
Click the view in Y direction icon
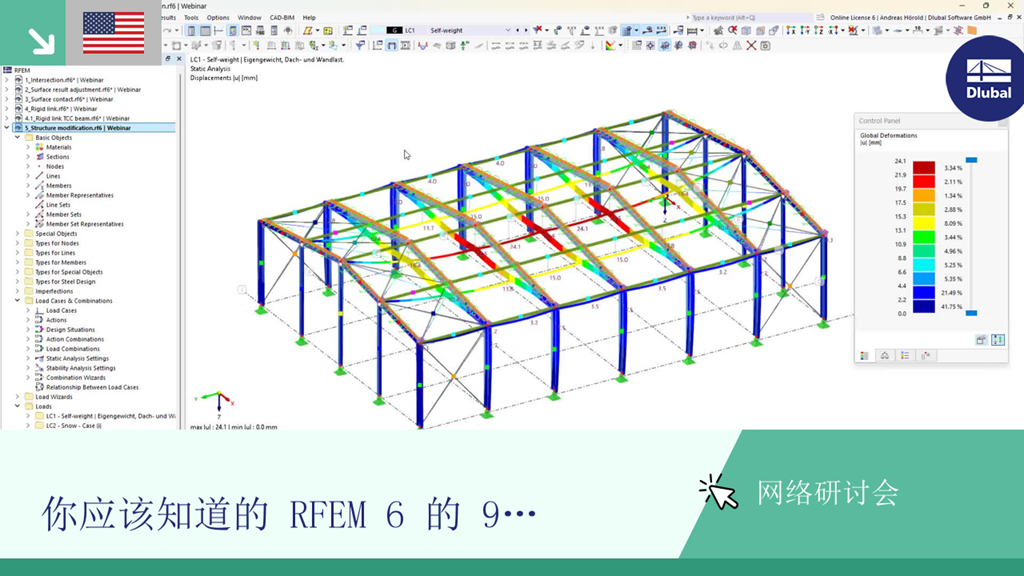point(805,31)
